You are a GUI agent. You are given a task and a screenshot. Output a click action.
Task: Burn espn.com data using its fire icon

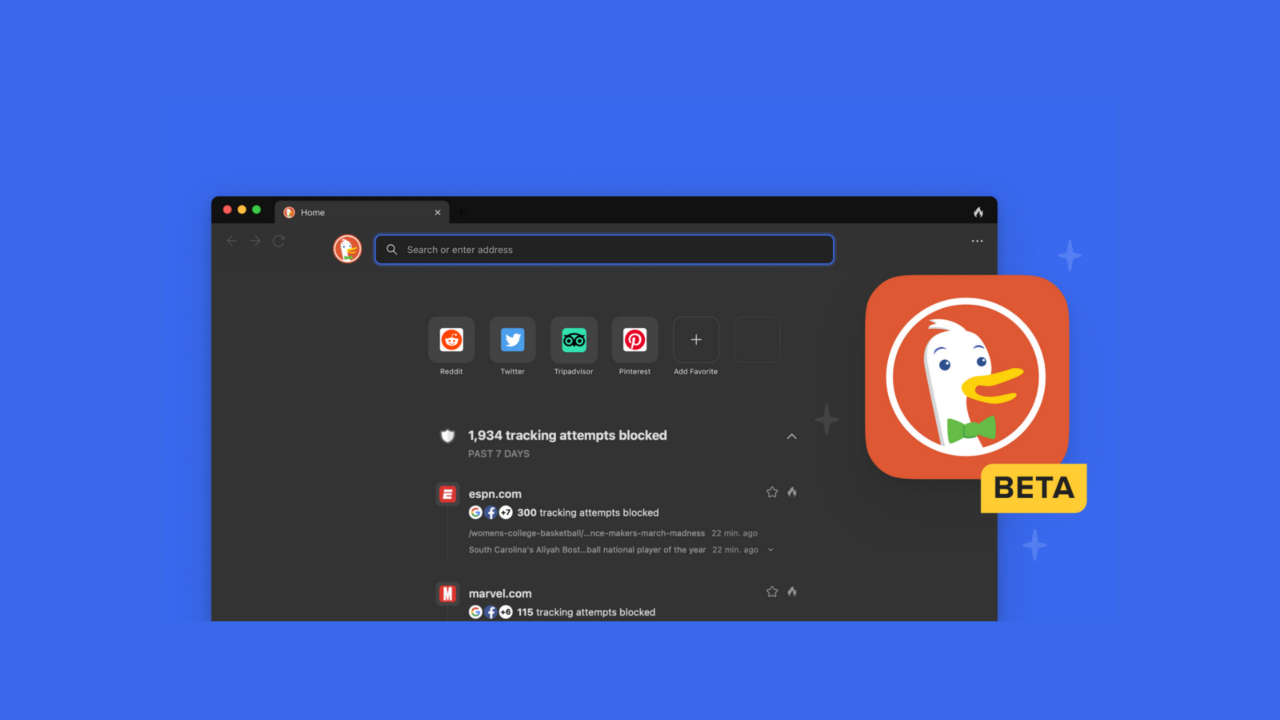(x=792, y=492)
